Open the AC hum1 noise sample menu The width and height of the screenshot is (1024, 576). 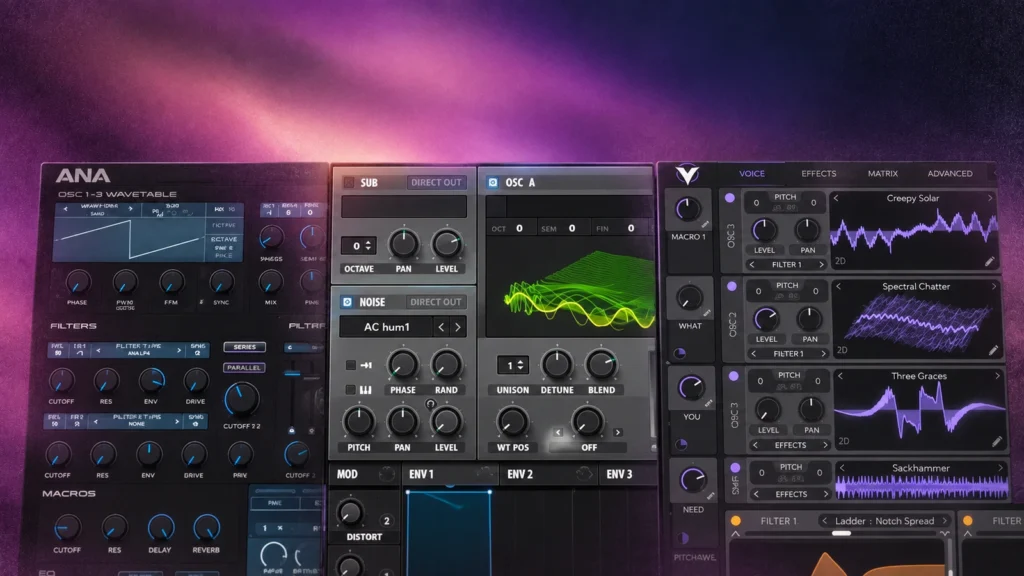click(x=387, y=327)
